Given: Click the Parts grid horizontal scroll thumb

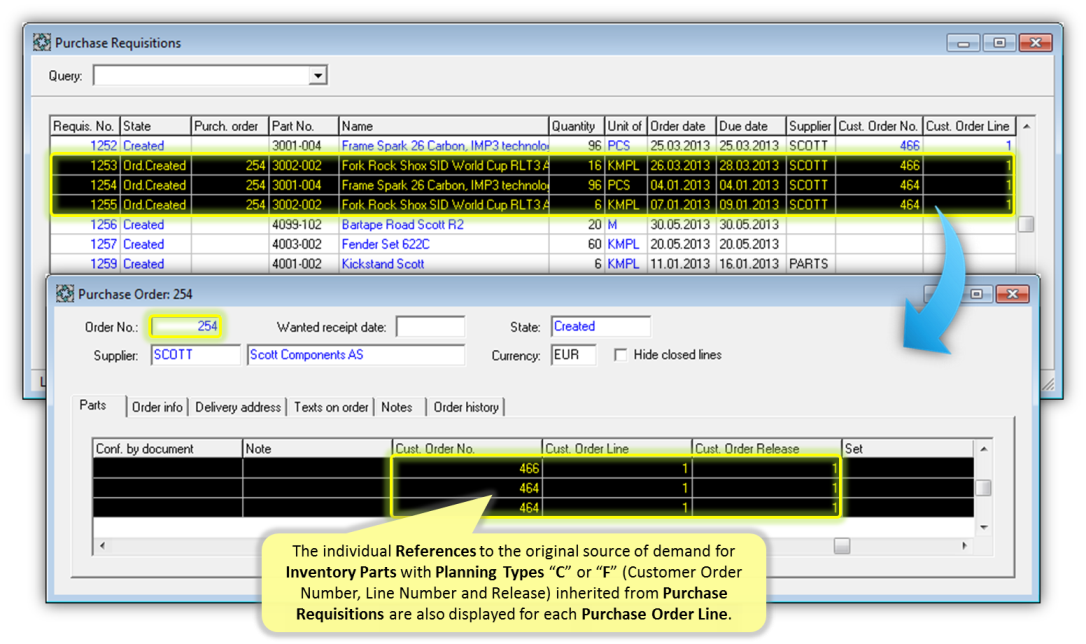Looking at the screenshot, I should pyautogui.click(x=842, y=546).
